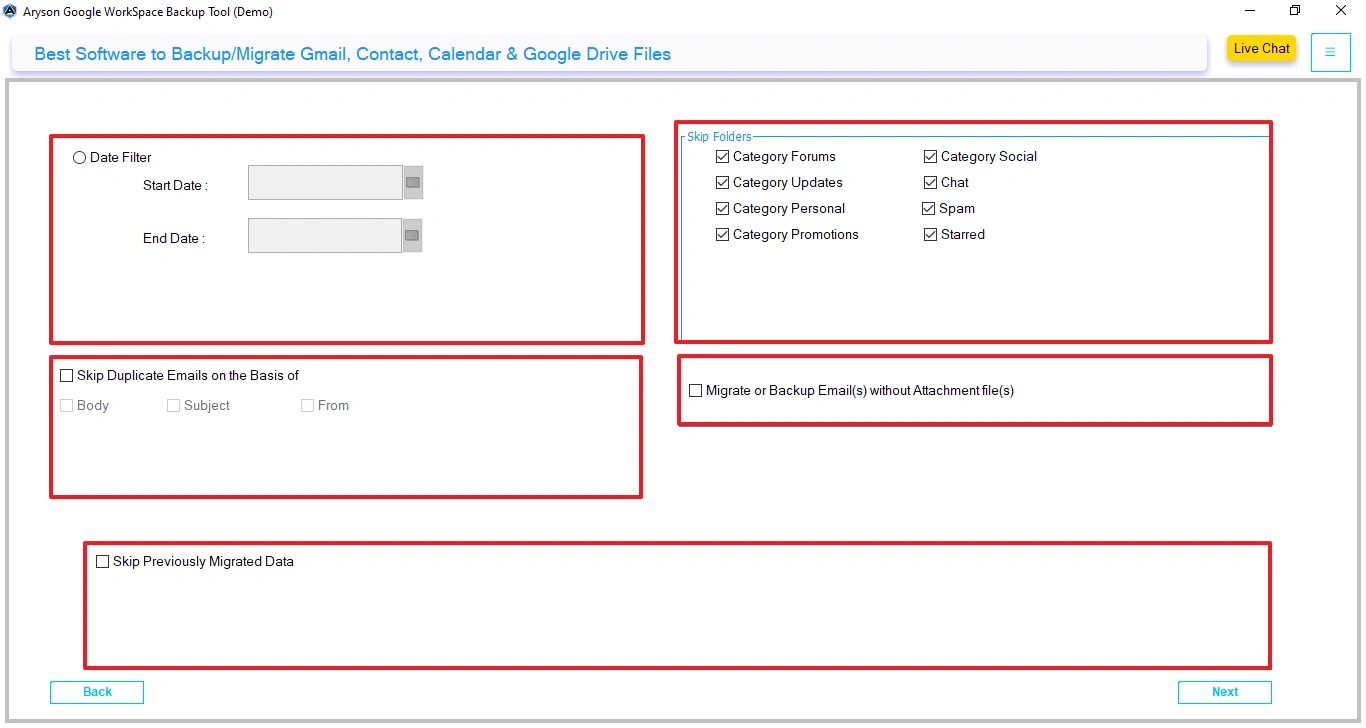Uncheck the Category Forums skip folder

[722, 156]
